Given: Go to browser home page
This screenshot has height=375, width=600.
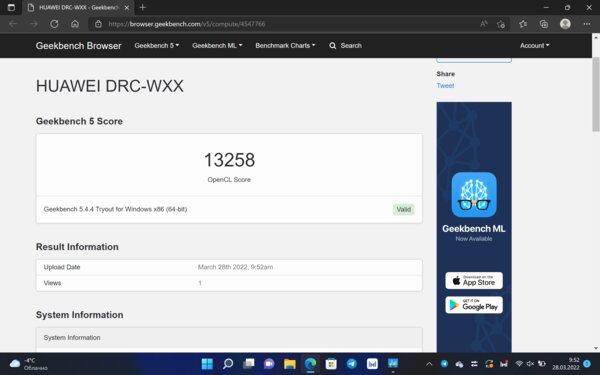Looking at the screenshot, I should pos(75,24).
